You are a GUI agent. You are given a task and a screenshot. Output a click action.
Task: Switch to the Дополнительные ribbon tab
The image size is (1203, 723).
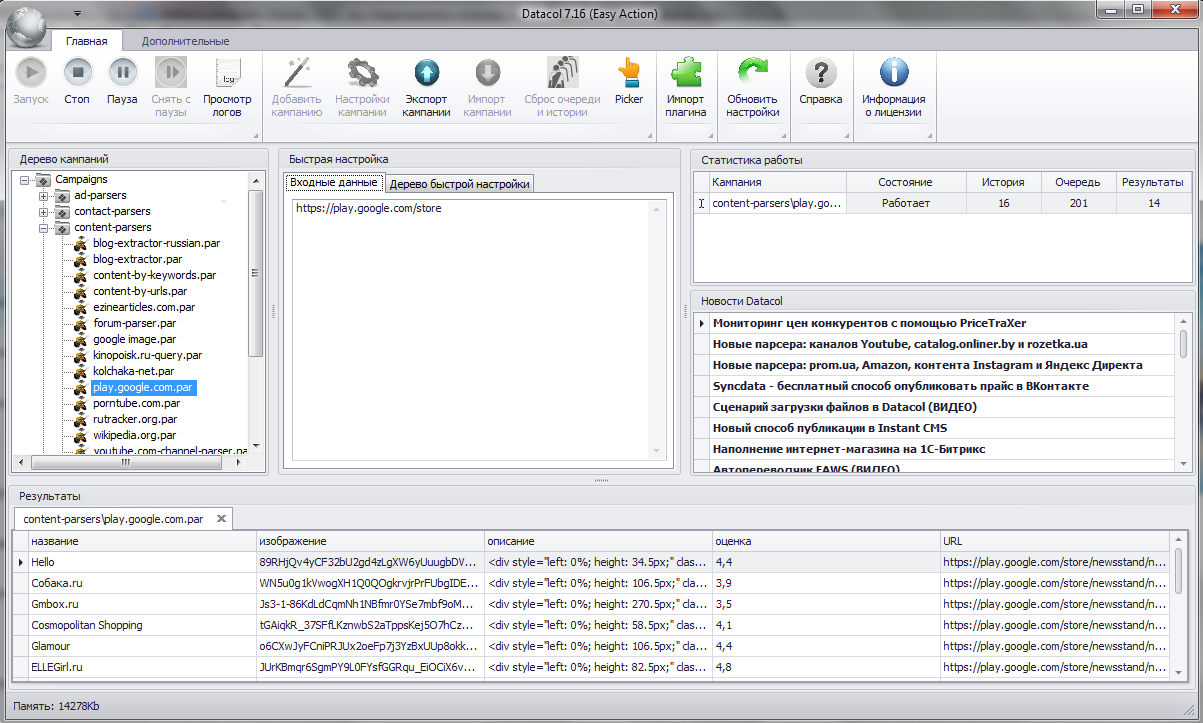pyautogui.click(x=185, y=41)
